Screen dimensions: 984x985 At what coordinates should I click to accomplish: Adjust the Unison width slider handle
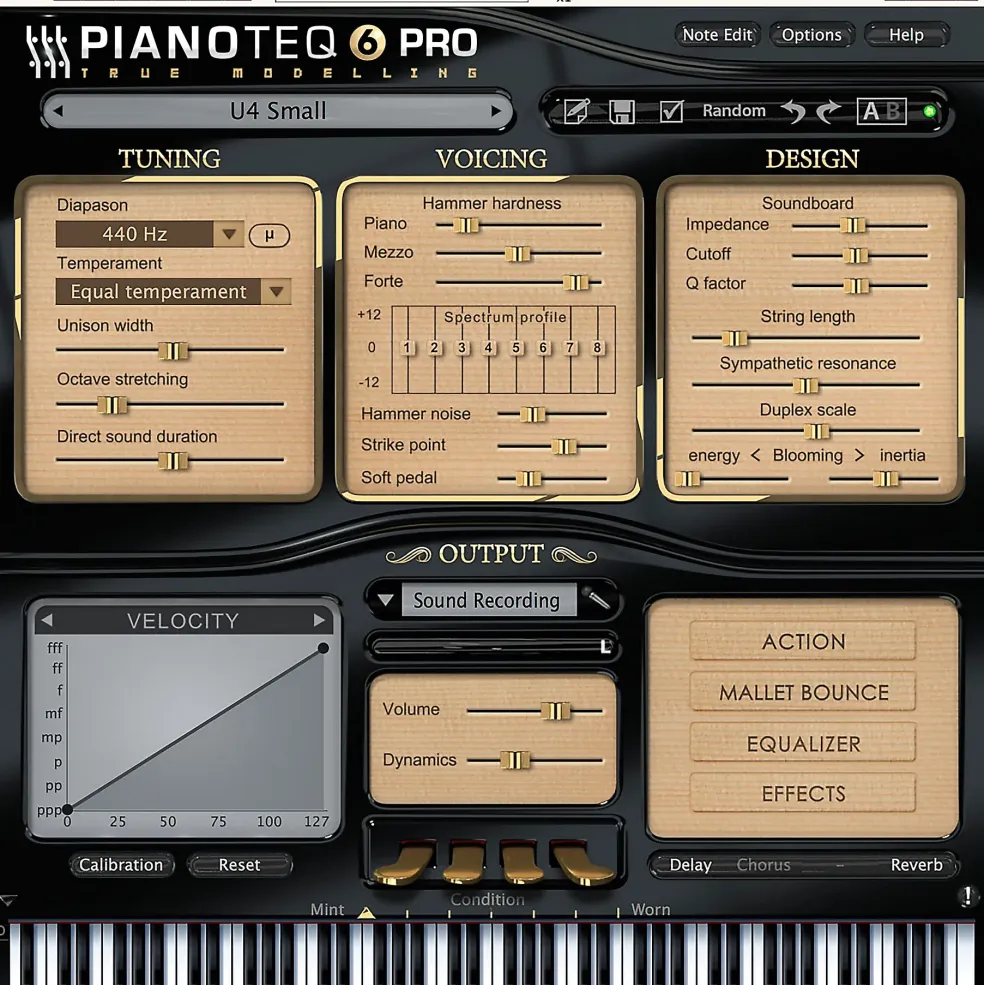pyautogui.click(x=173, y=351)
